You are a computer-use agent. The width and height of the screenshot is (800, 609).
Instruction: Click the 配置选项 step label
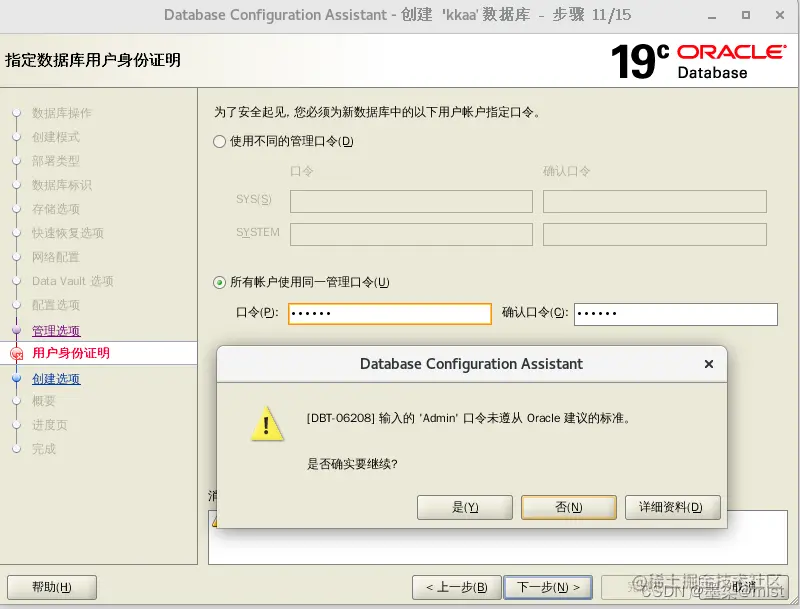pos(56,305)
